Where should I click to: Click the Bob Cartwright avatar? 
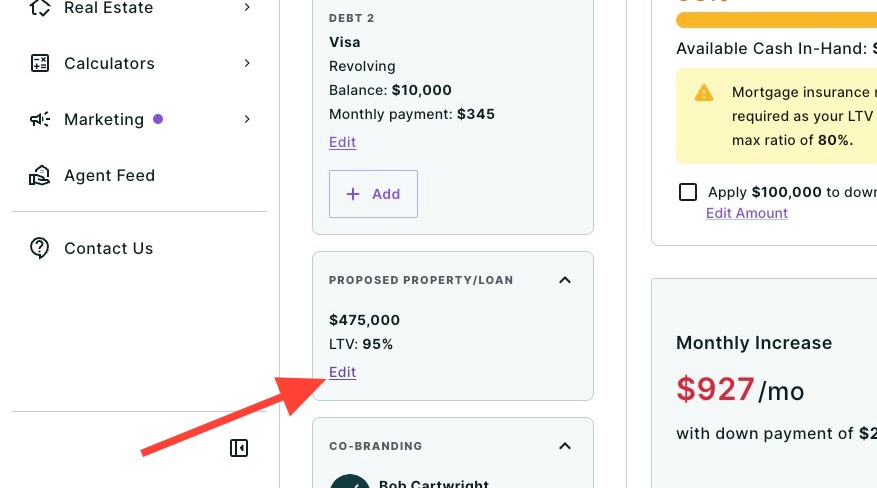click(x=350, y=481)
